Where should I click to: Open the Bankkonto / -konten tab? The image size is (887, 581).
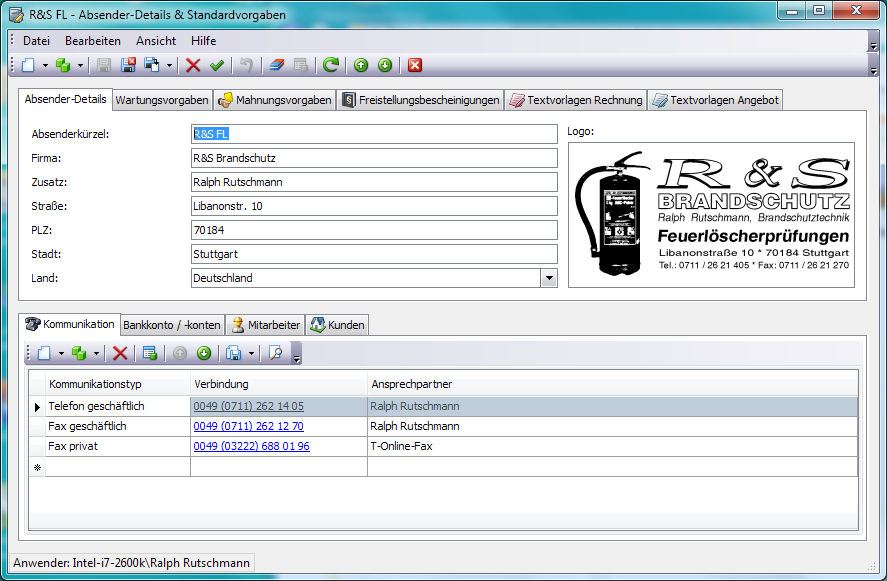tap(172, 325)
